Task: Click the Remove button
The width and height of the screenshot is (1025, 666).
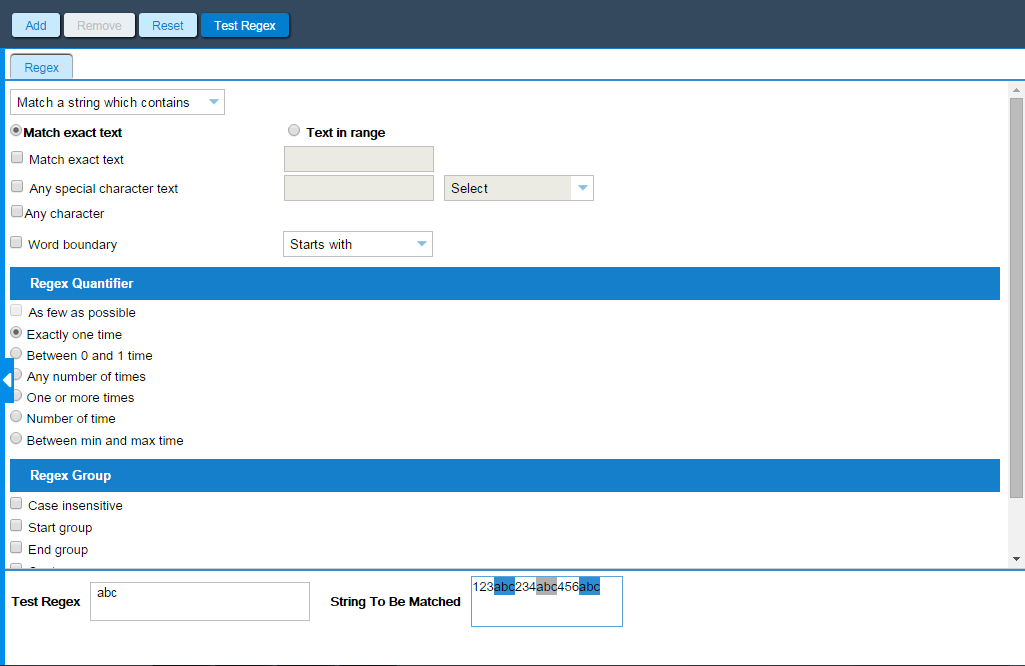Action: coord(99,25)
